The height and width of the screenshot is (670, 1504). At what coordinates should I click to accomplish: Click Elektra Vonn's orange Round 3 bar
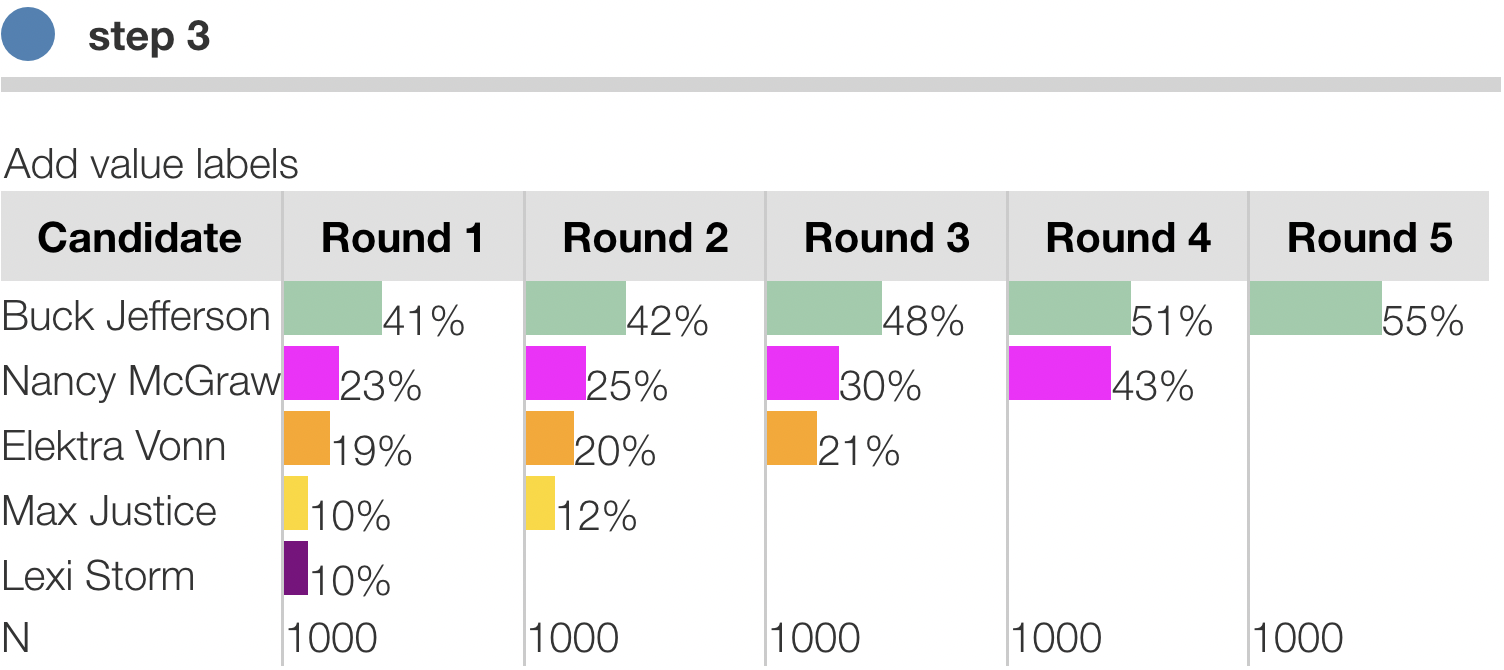(x=791, y=438)
